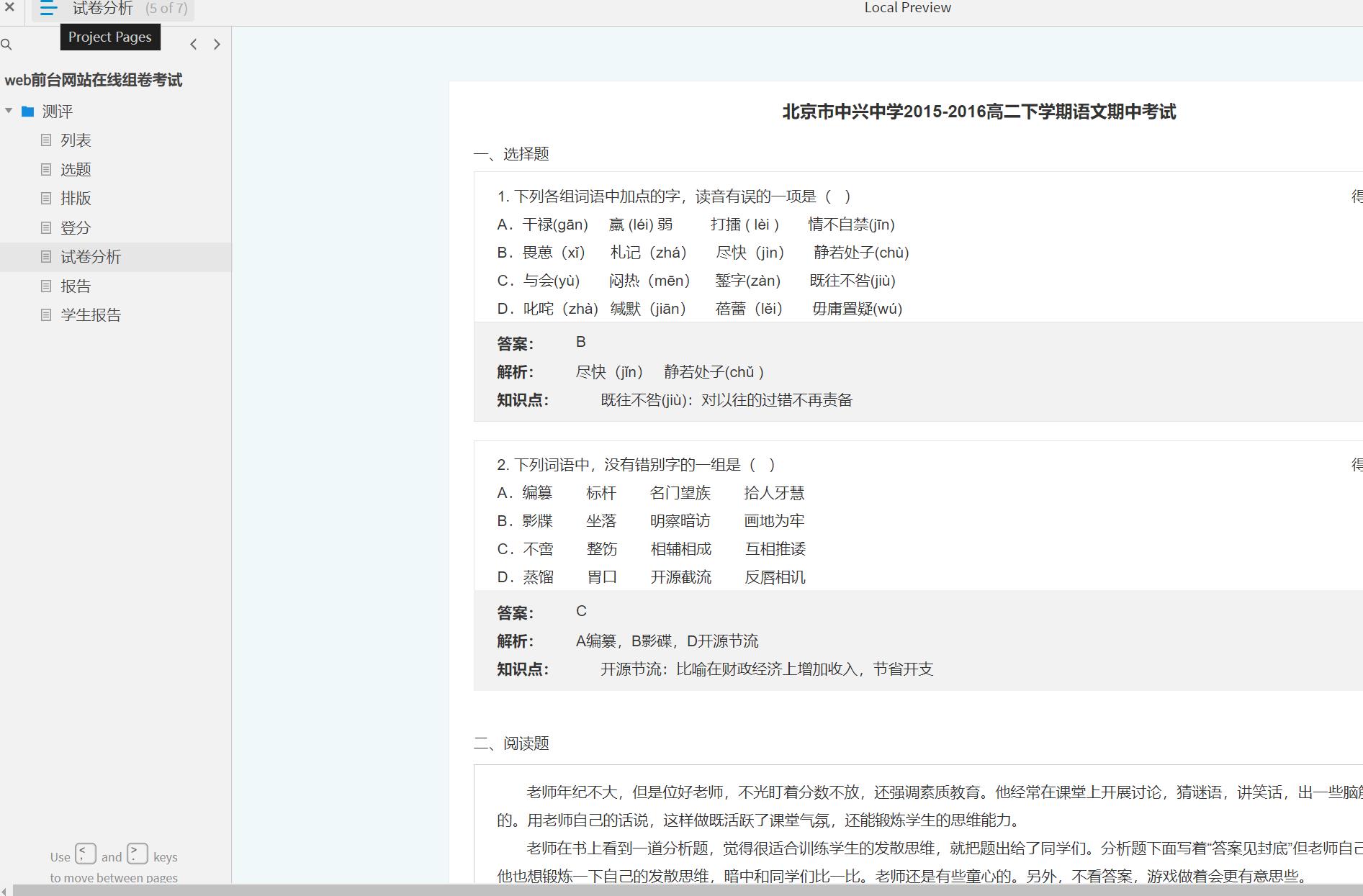Click reading passage first paragraph 老师年纪不大
The height and width of the screenshot is (896, 1363).
coord(930,806)
